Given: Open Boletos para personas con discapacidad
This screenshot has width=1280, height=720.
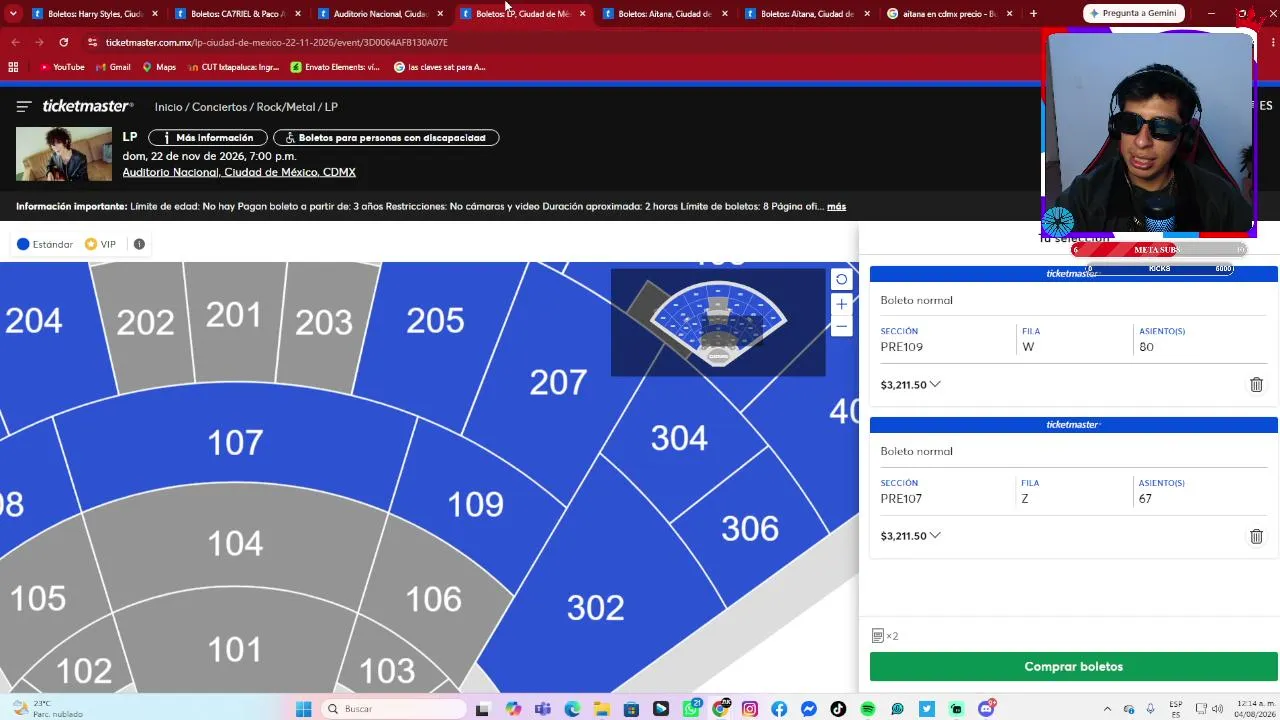Looking at the screenshot, I should (x=386, y=138).
